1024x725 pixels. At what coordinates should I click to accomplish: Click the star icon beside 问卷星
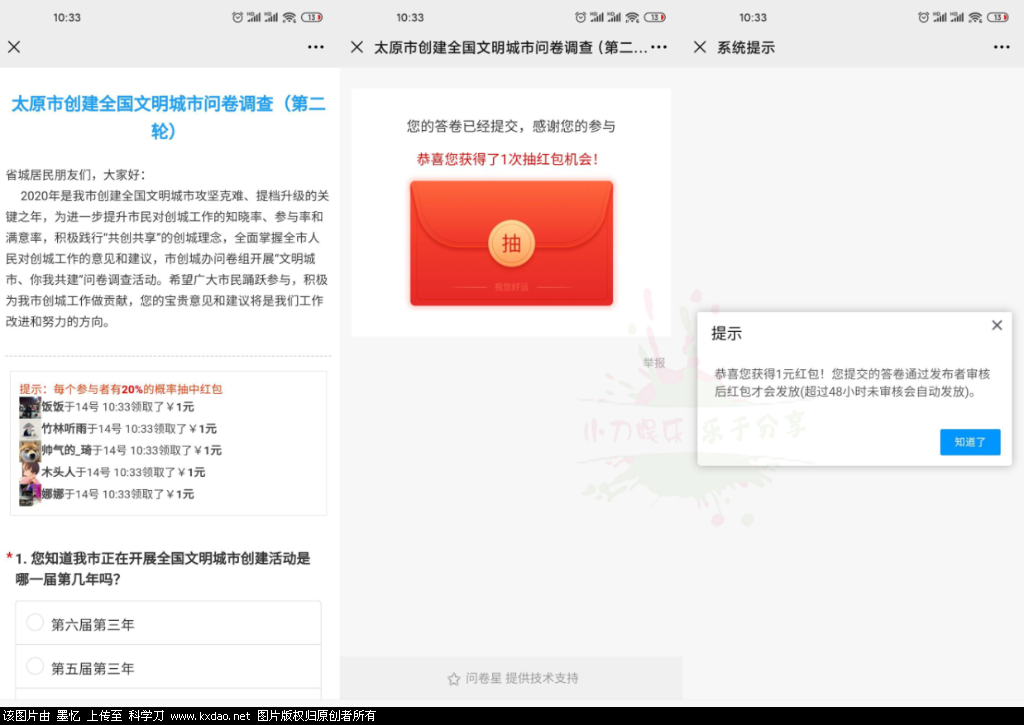[x=453, y=679]
